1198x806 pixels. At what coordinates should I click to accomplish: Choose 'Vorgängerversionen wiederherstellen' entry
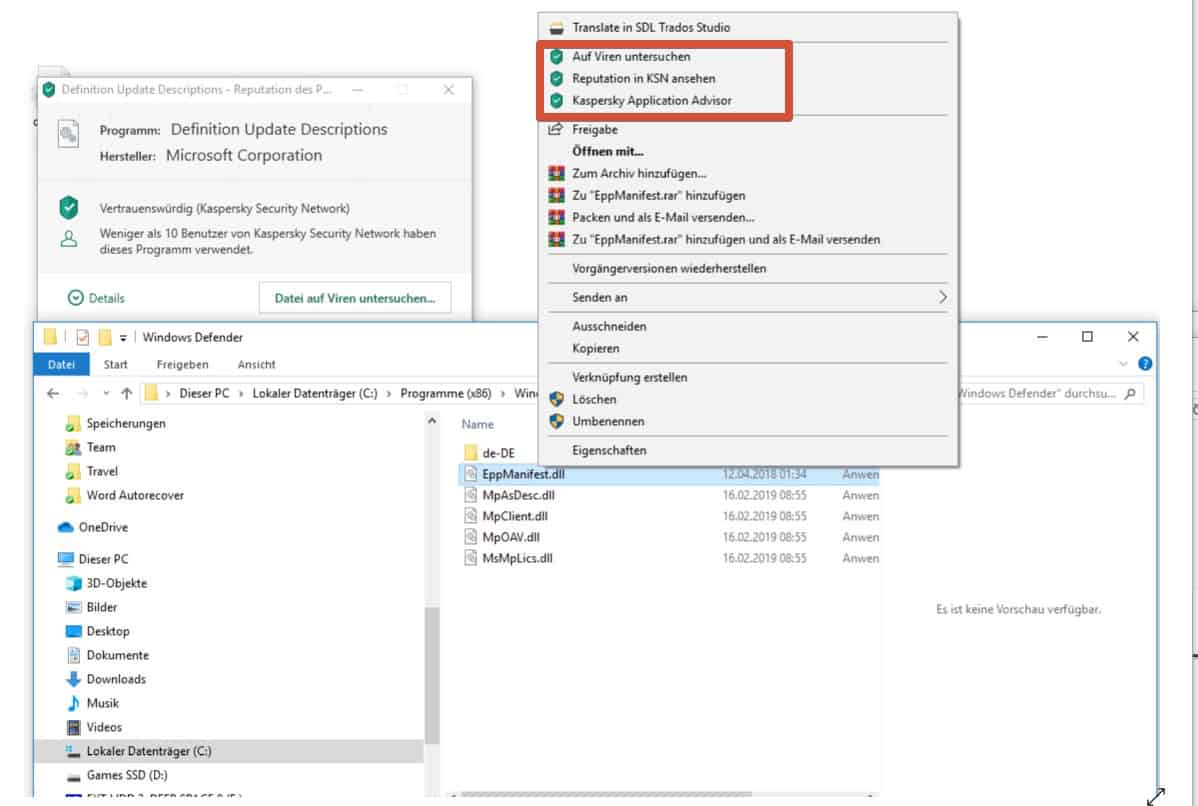pyautogui.click(x=669, y=269)
